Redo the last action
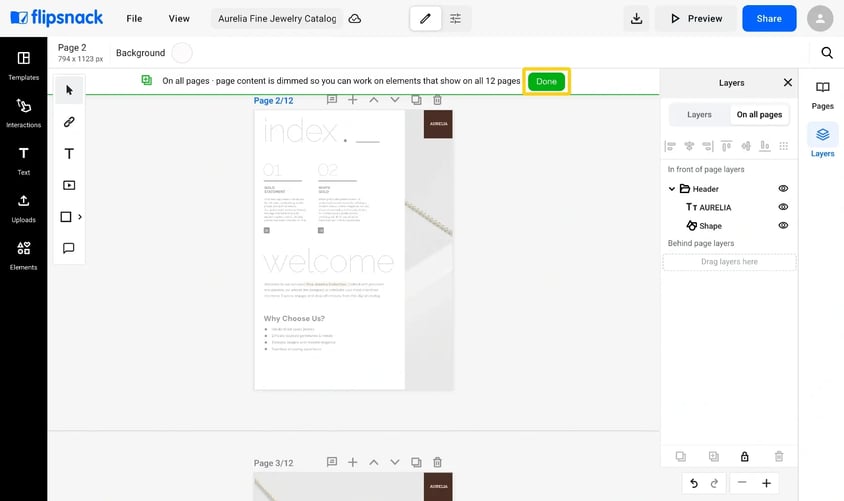Viewport: 844px width, 501px height. [714, 483]
